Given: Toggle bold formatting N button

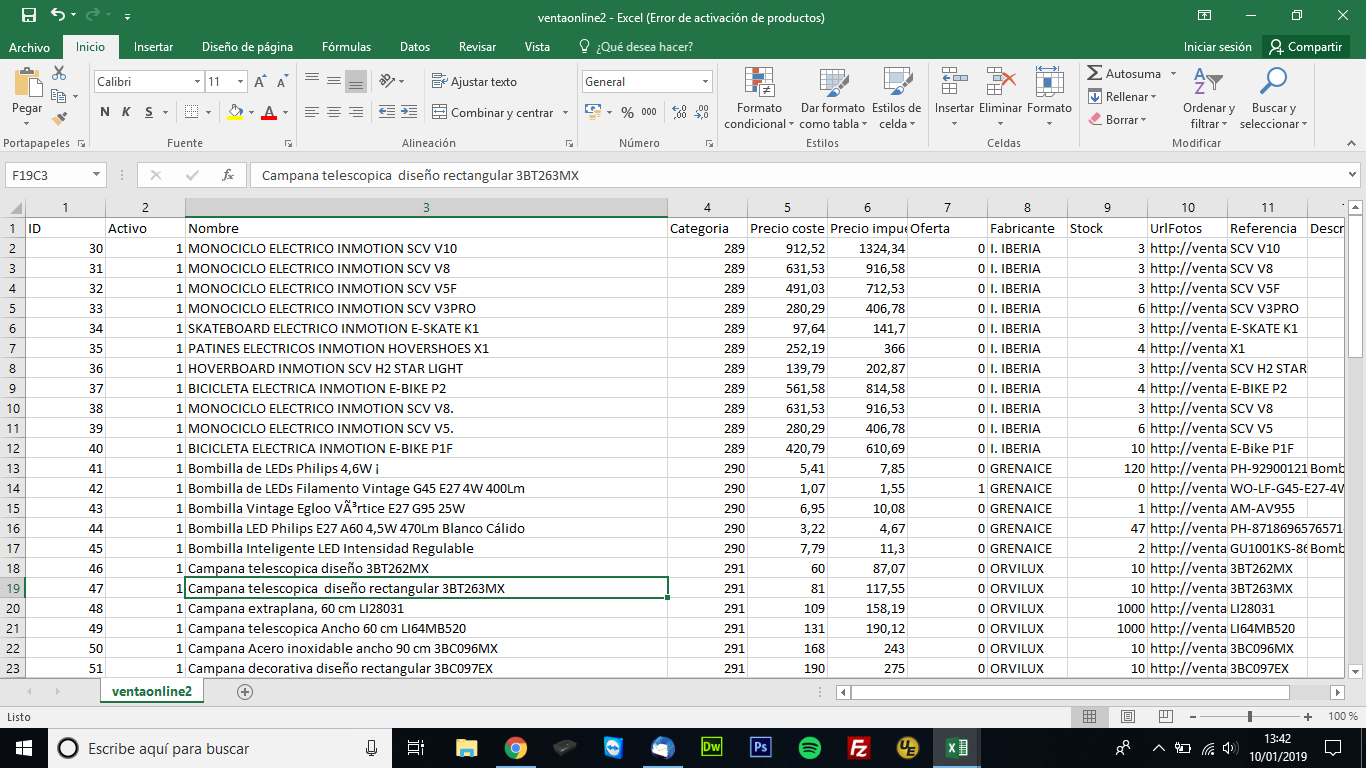Looking at the screenshot, I should (104, 113).
